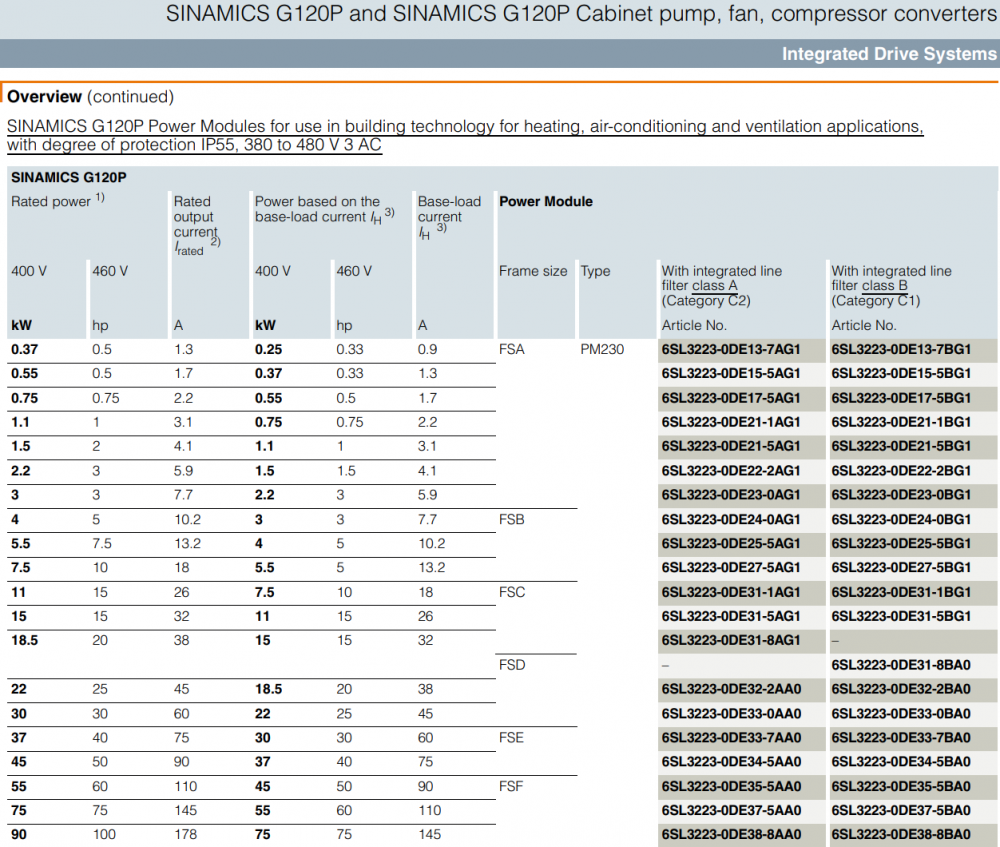
Task: Select article number 6SL3223-0DE35-5AA0
Action: point(731,786)
